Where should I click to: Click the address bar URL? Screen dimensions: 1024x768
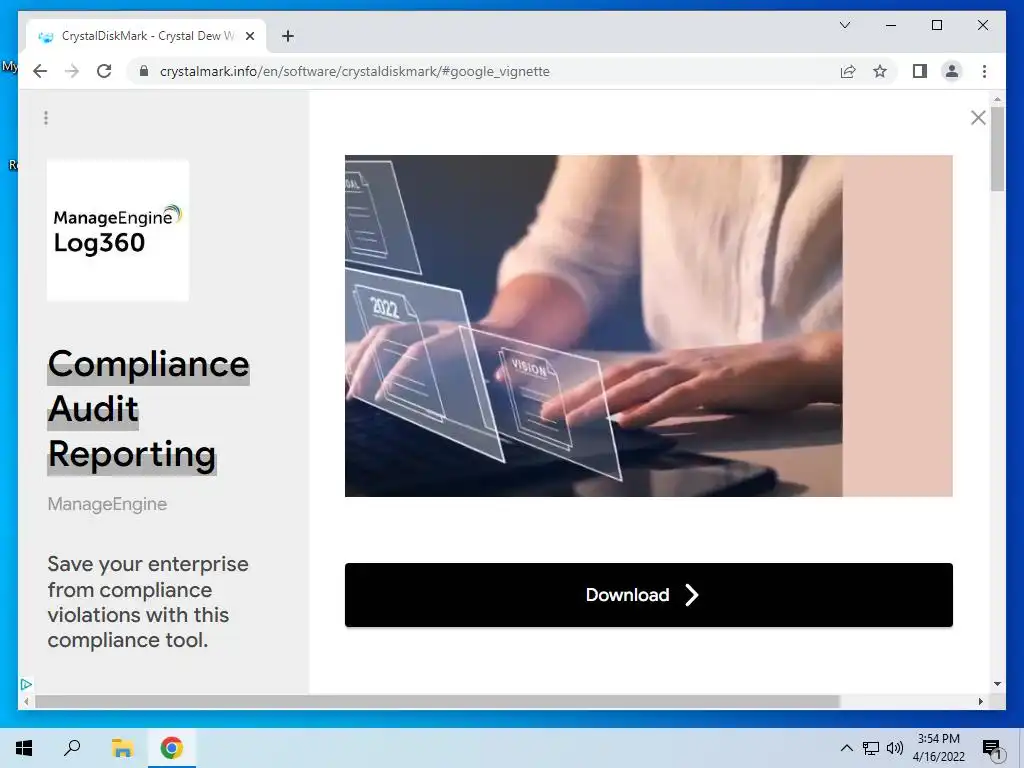[x=355, y=71]
